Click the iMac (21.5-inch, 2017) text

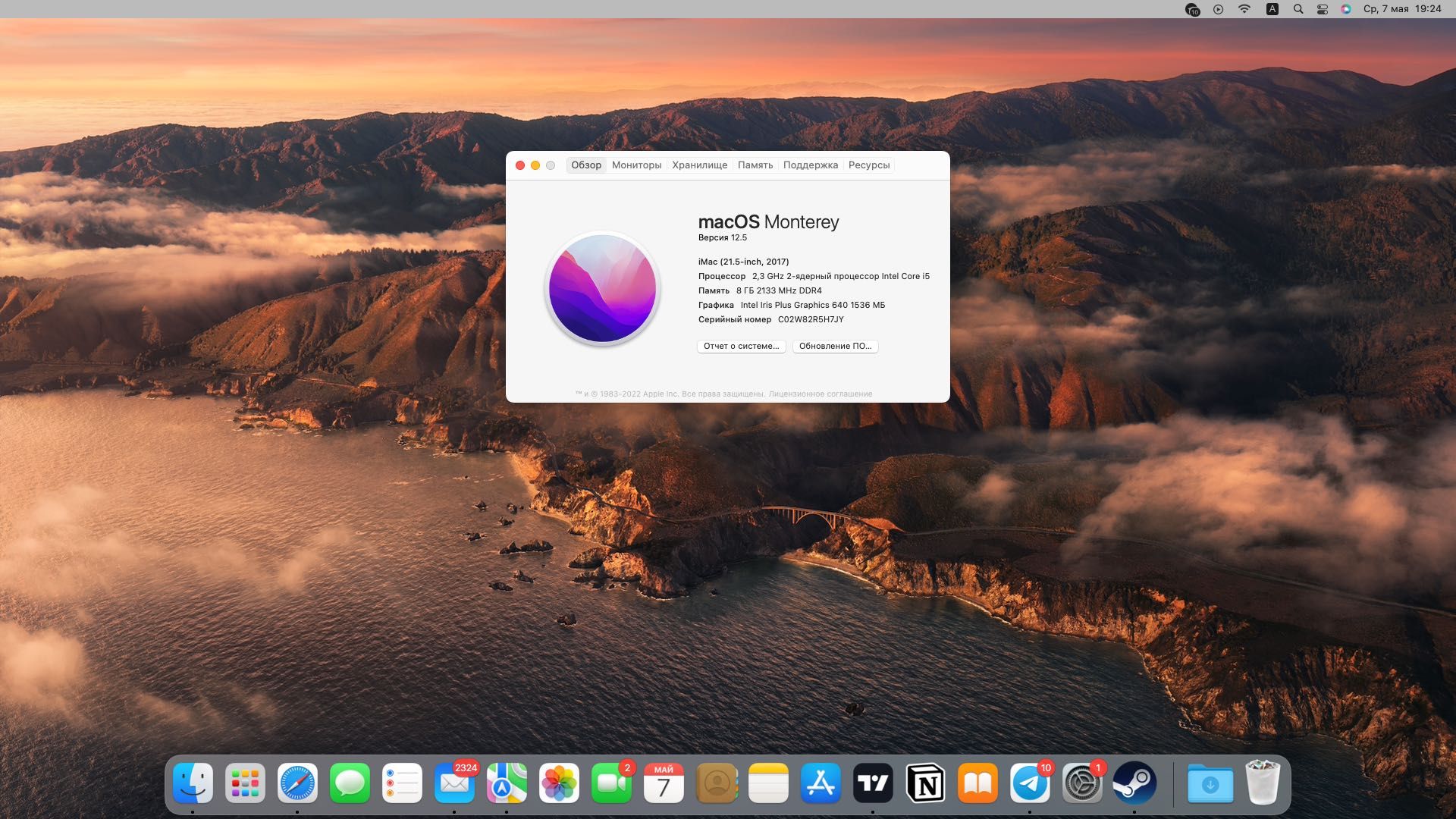743,262
